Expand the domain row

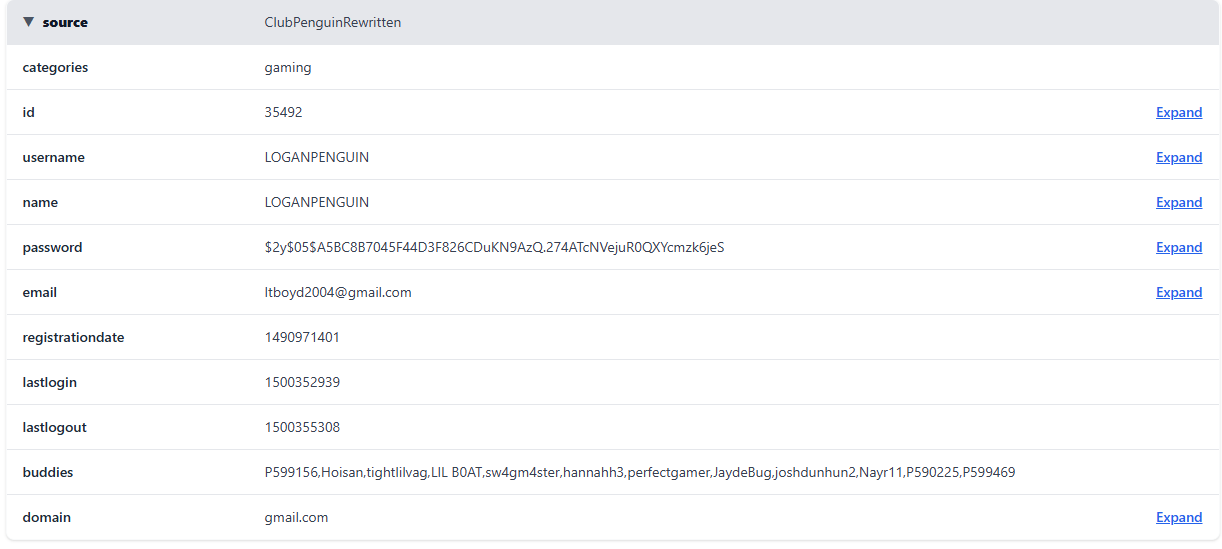coord(1178,518)
